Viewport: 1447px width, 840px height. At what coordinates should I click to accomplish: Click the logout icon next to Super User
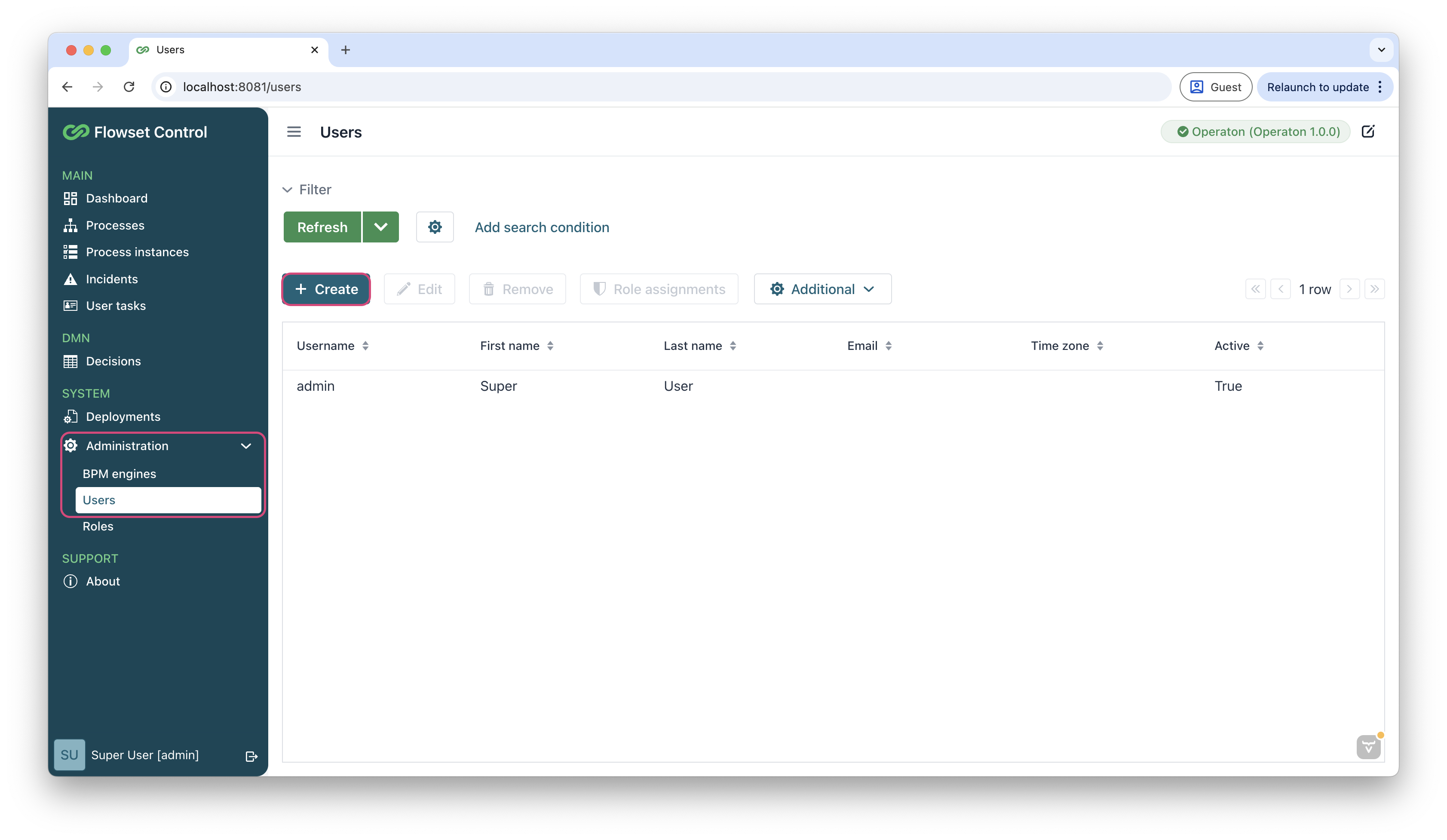pyautogui.click(x=251, y=756)
